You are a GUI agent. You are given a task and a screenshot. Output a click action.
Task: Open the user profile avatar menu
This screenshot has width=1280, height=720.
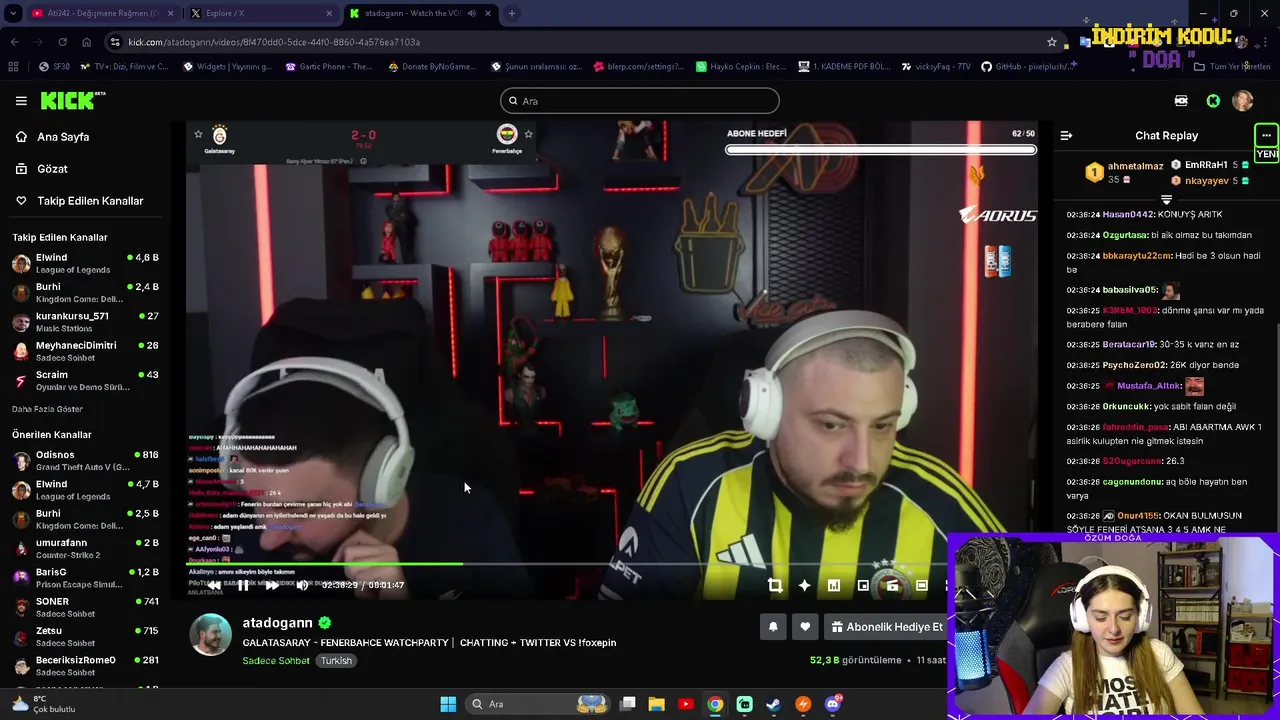pos(1242,101)
